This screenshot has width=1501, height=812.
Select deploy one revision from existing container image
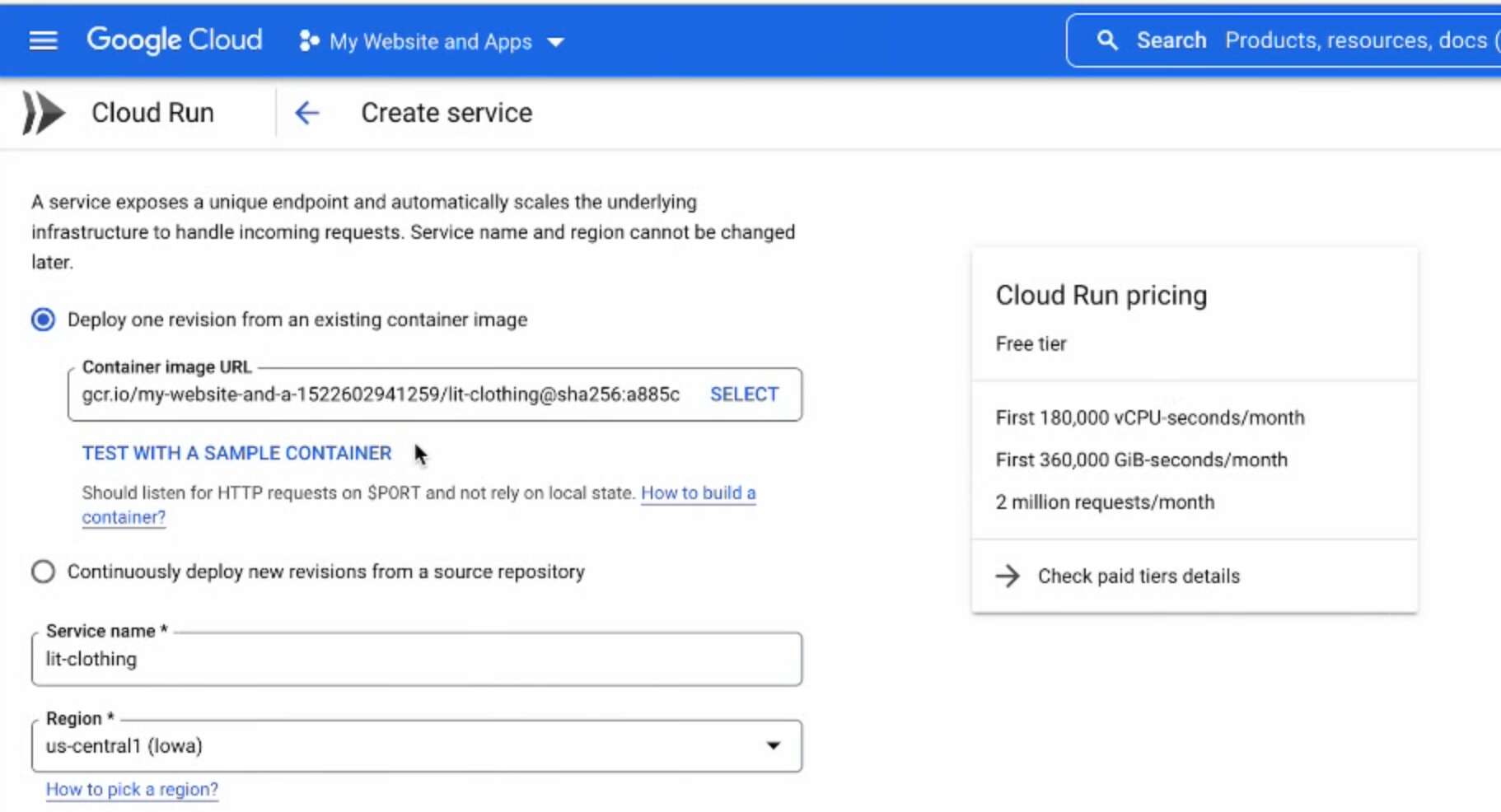(43, 320)
